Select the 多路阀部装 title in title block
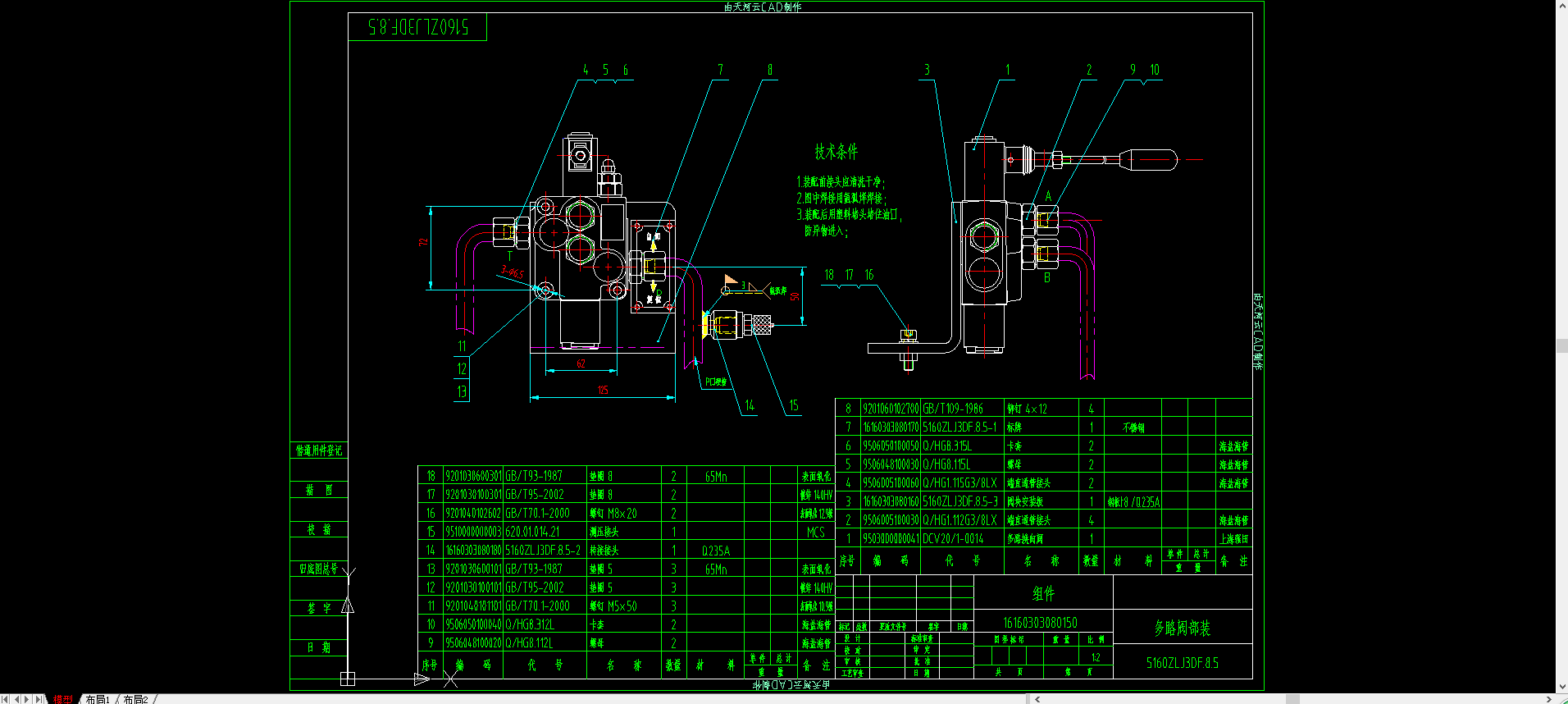 pyautogui.click(x=1182, y=628)
